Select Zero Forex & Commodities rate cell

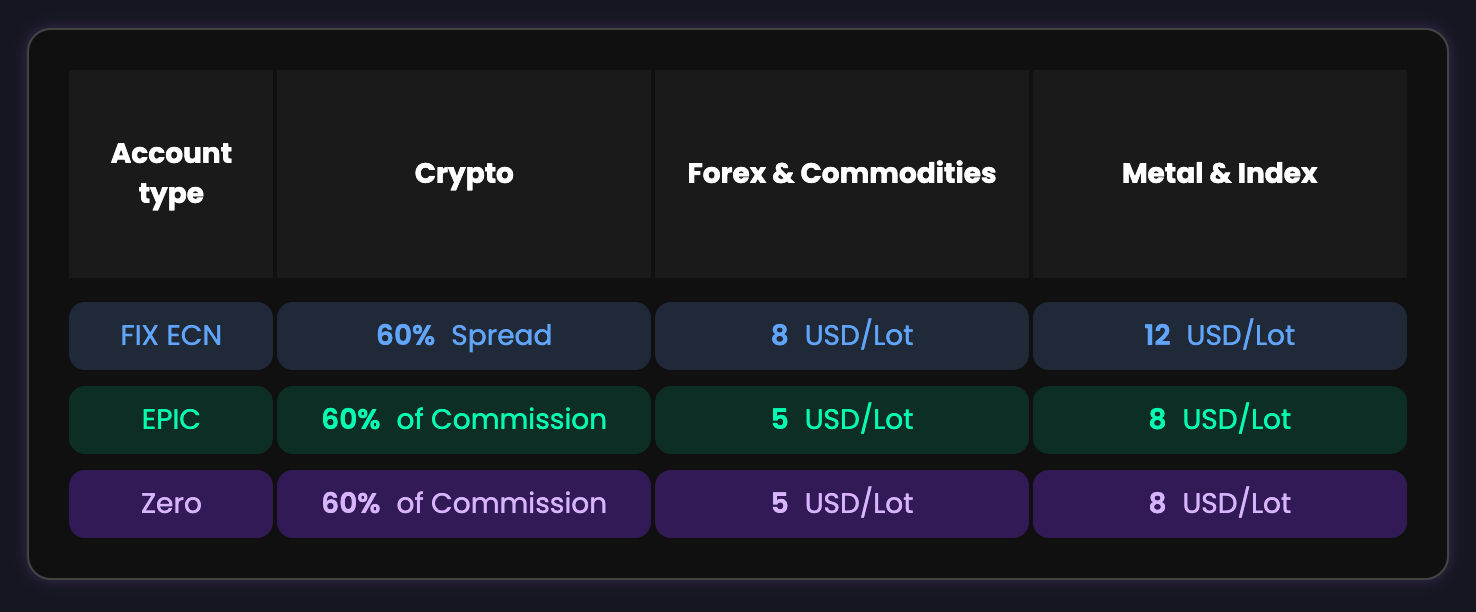coord(842,503)
